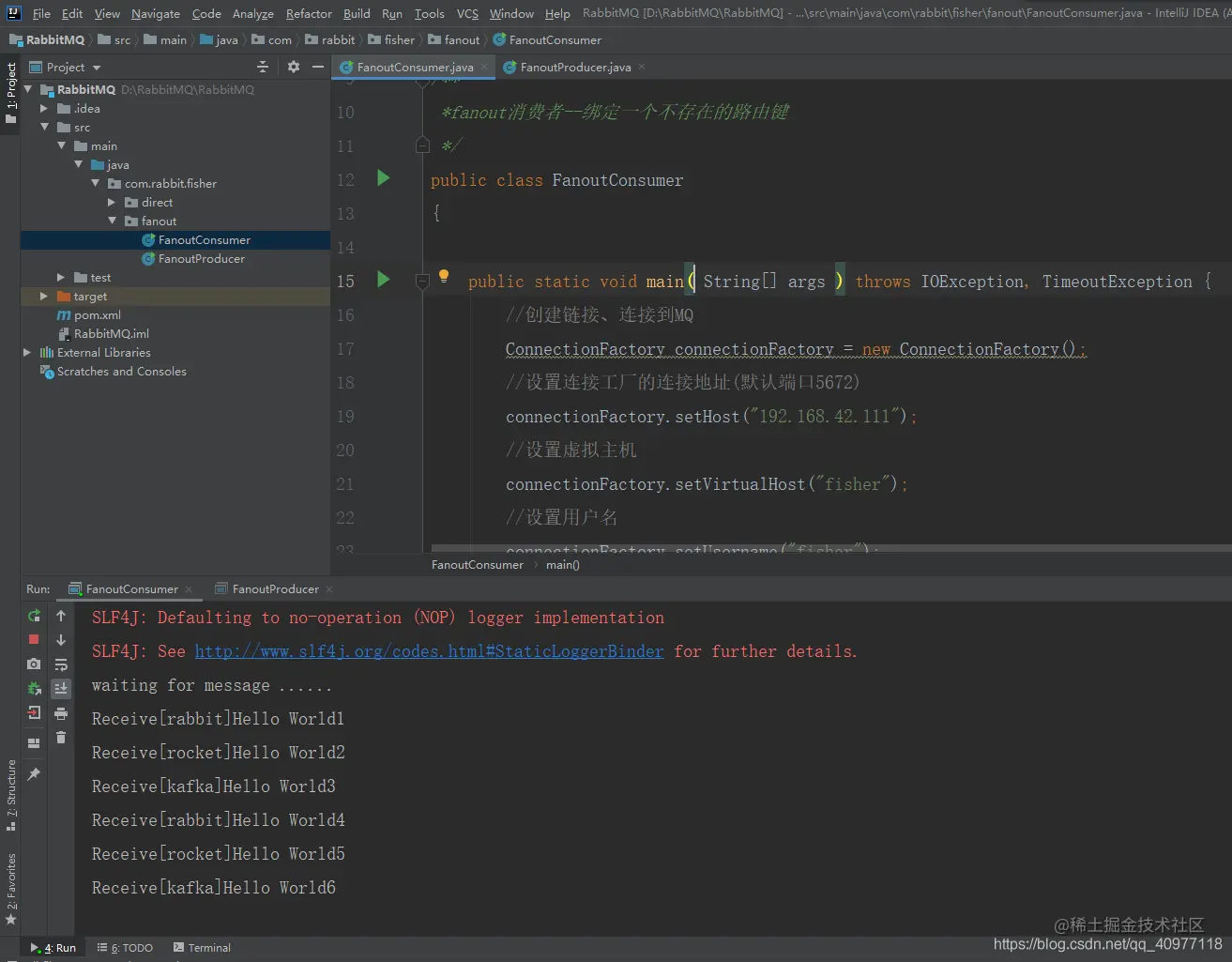Clear all console output with the trash icon
Viewport: 1232px width, 962px height.
(61, 738)
